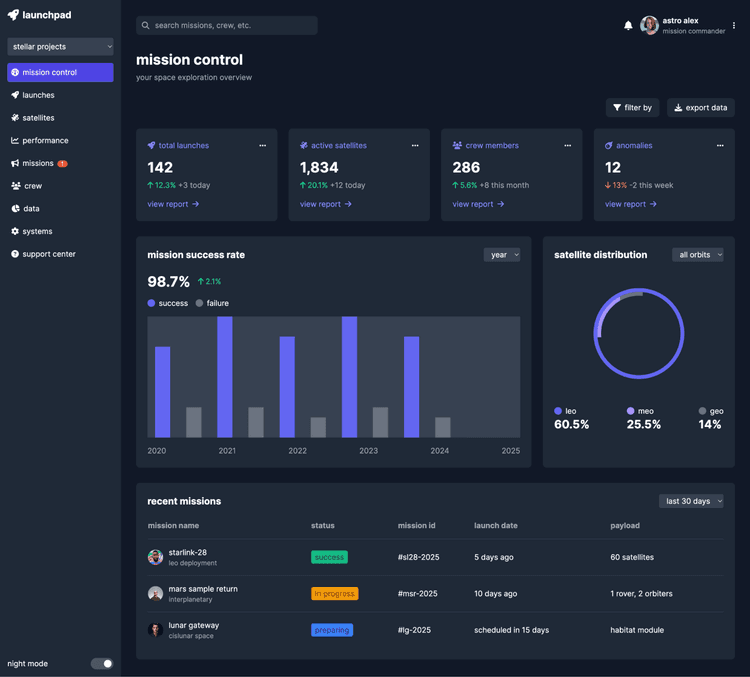Toggle the failure legend series
Viewport: 750px width, 677px height.
coord(212,303)
